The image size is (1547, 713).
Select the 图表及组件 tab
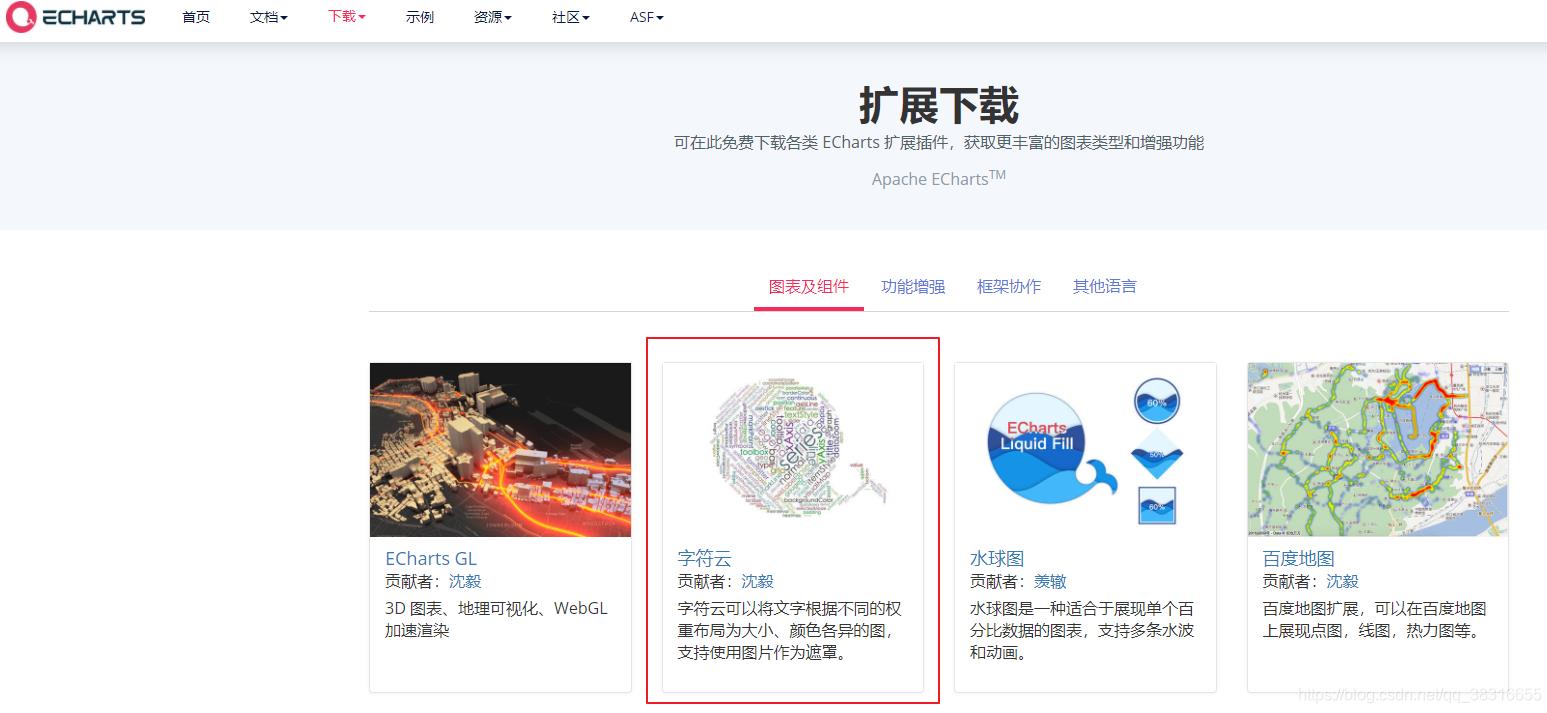point(808,287)
